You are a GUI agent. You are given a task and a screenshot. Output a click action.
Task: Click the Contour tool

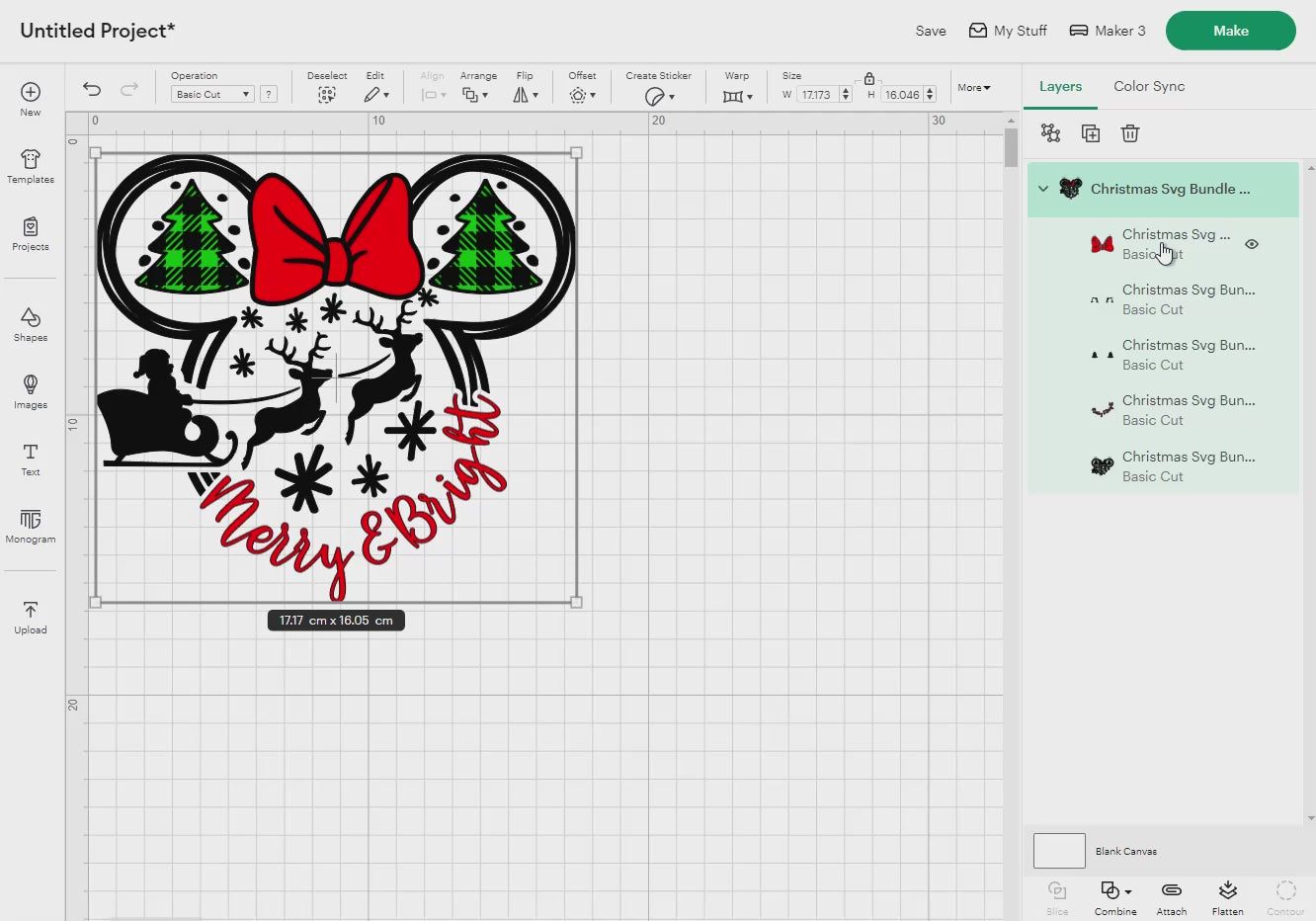point(1285,897)
